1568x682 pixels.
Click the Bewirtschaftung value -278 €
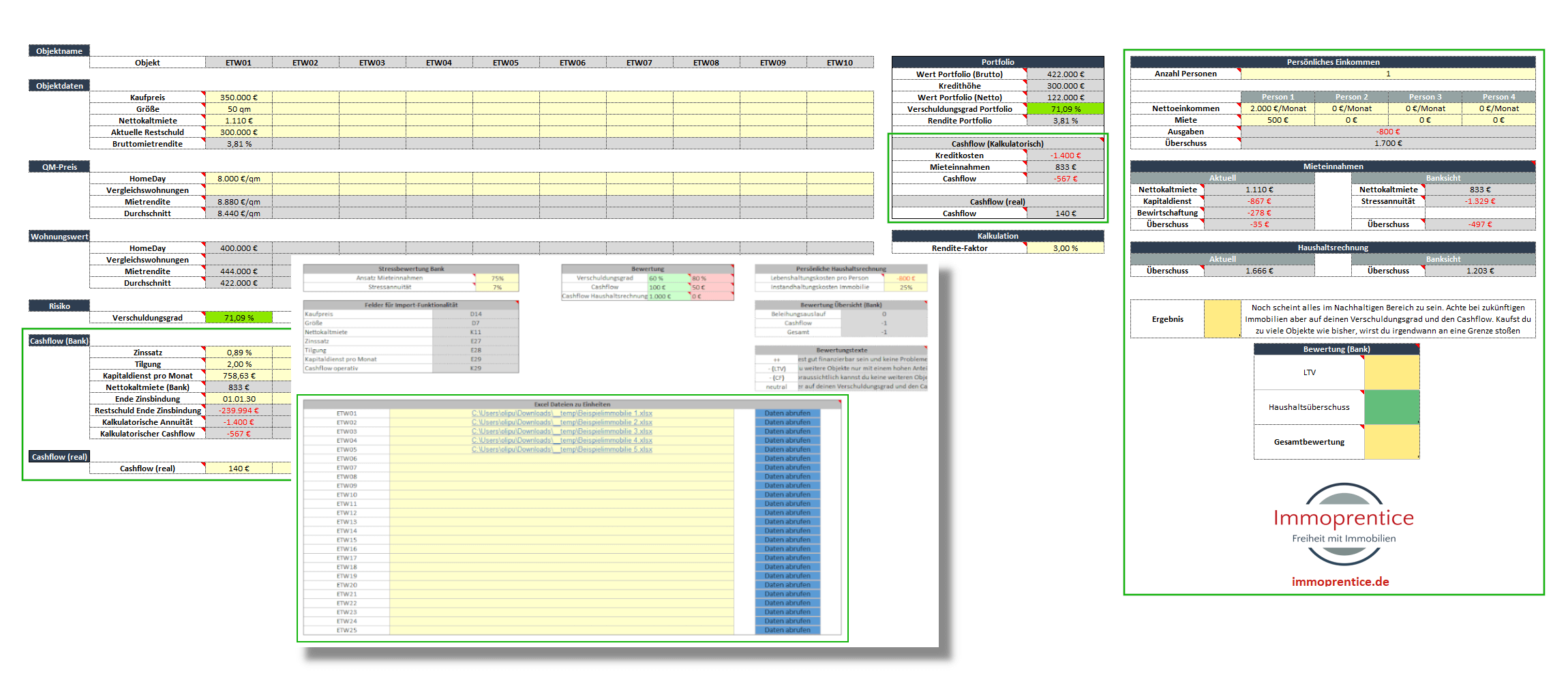tap(1259, 213)
